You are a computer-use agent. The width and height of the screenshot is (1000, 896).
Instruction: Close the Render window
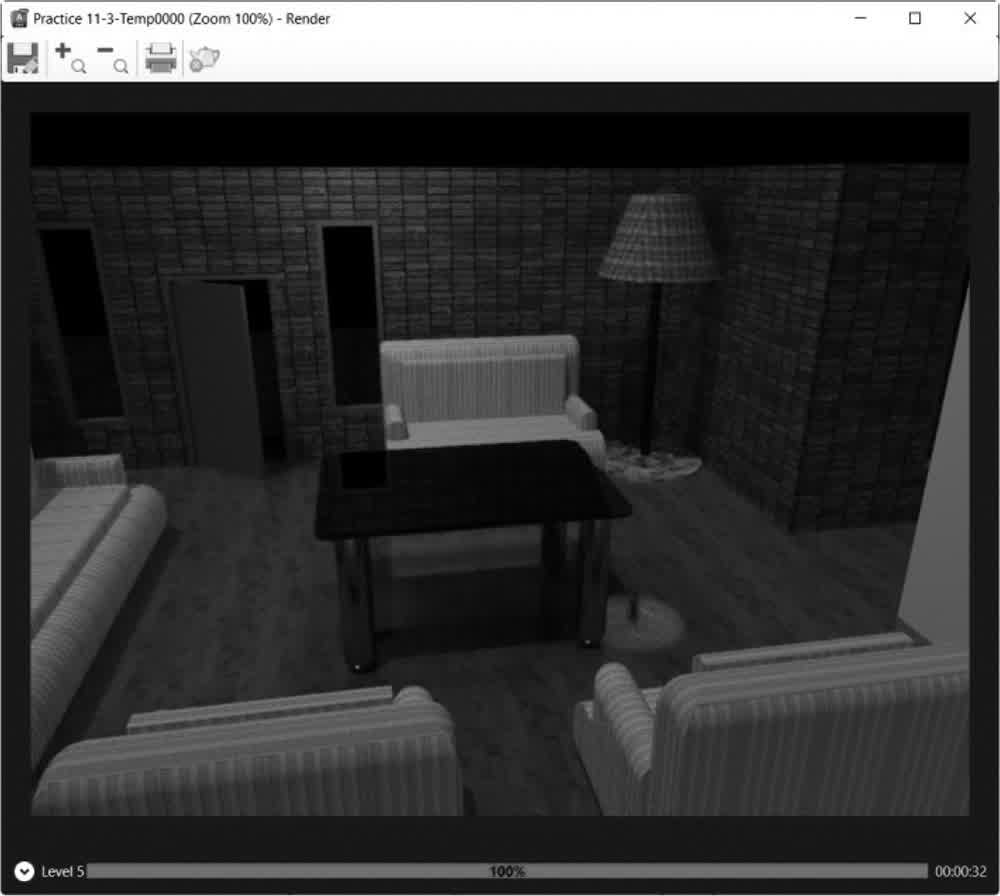[x=970, y=18]
